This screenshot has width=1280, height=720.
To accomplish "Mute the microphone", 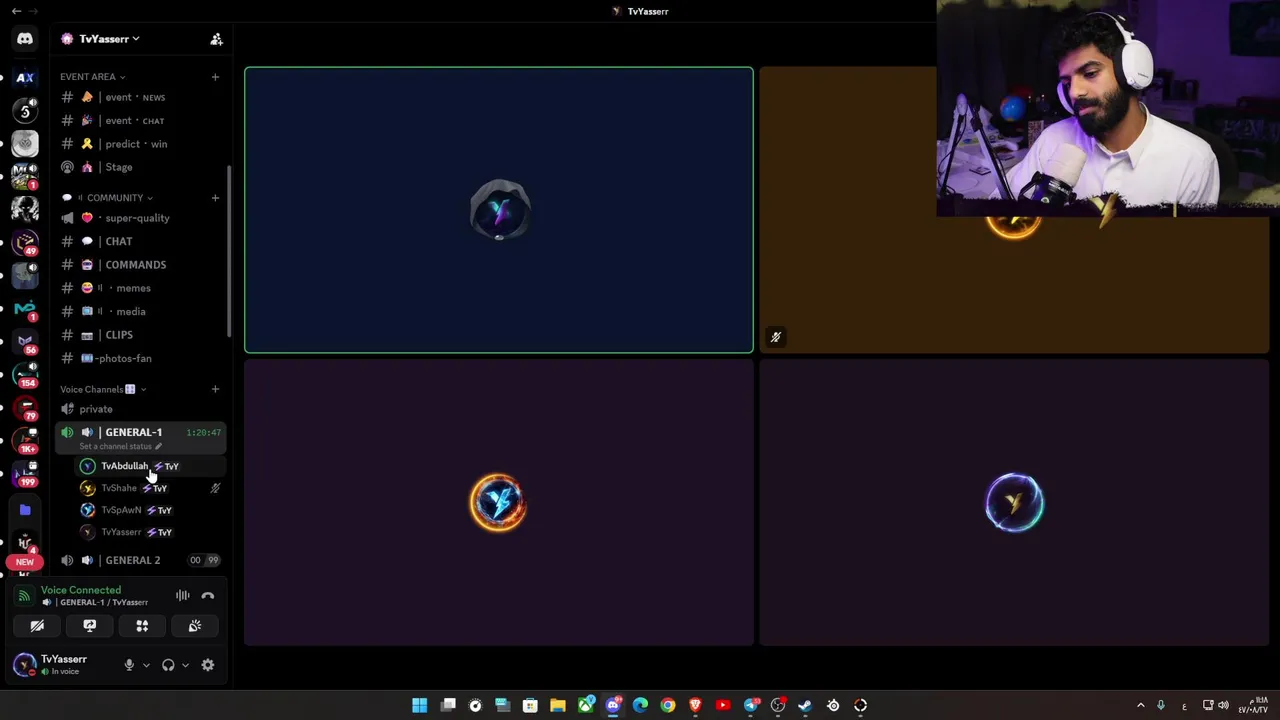I will (x=129, y=665).
